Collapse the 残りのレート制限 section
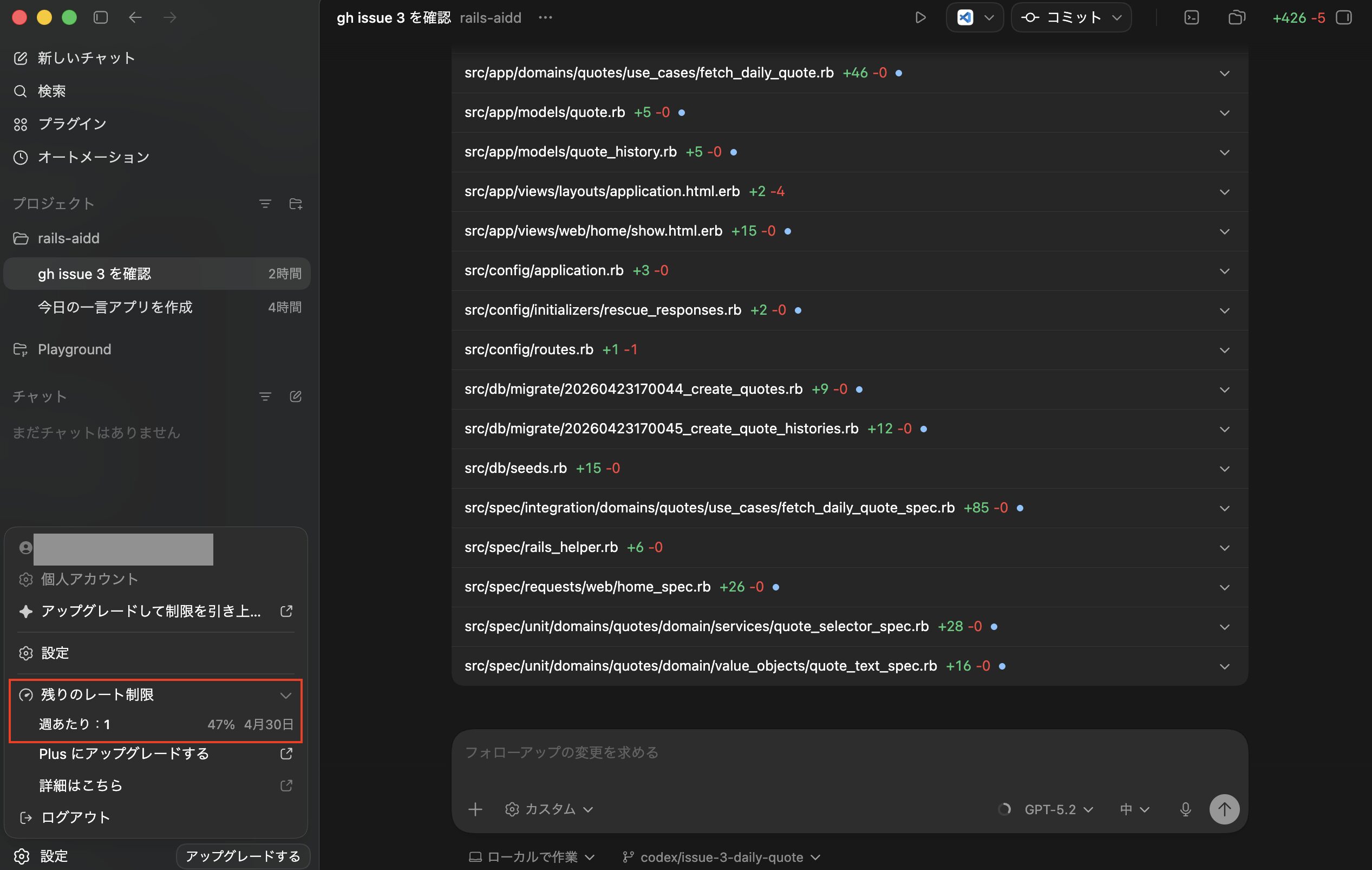Viewport: 1372px width, 870px height. 285,695
